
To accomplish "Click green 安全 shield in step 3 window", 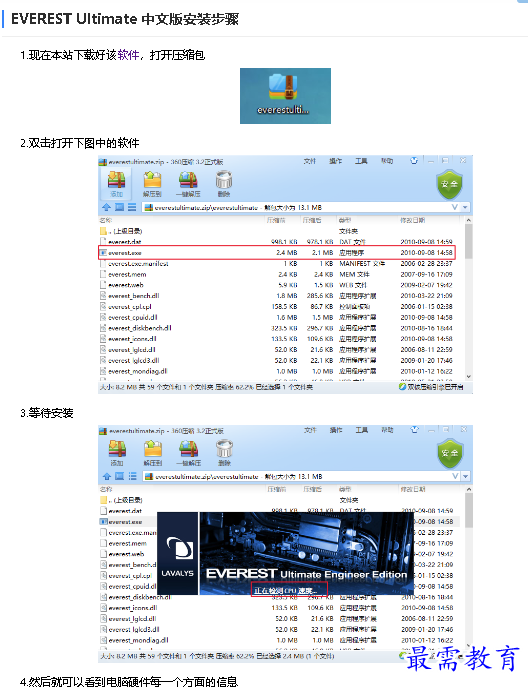I will 450,454.
